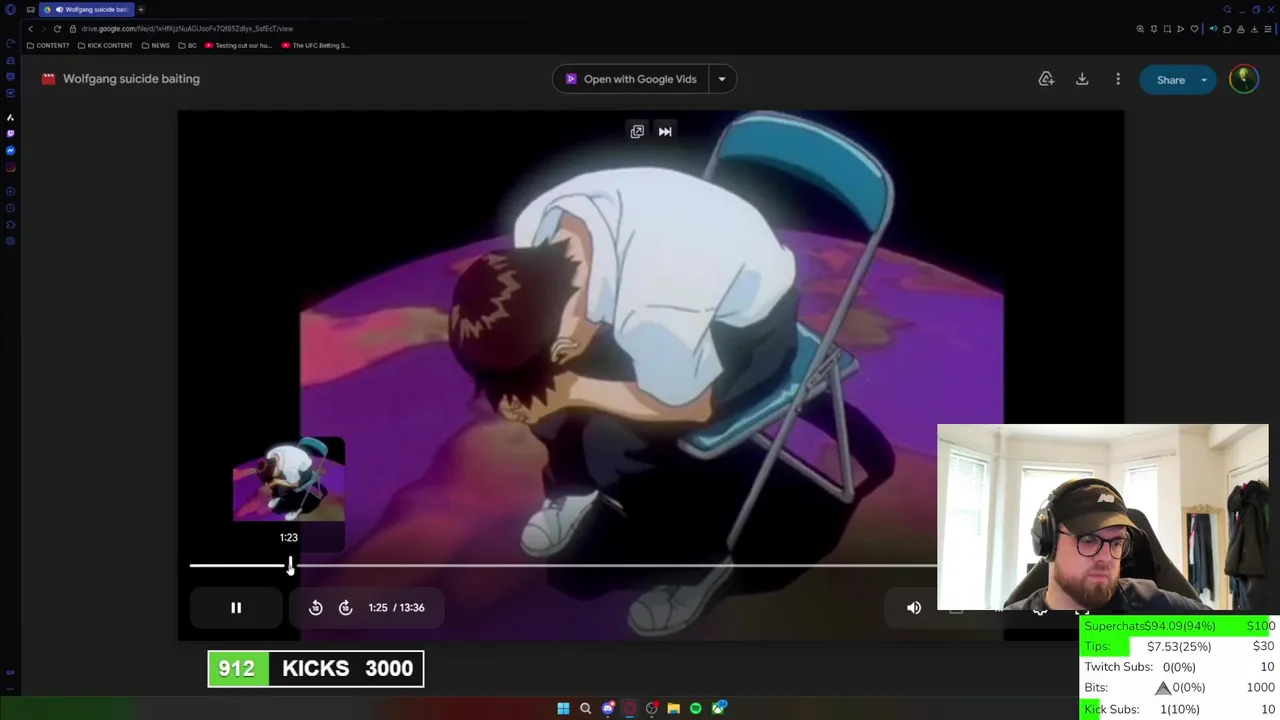1280x720 pixels.
Task: Open Spotify from the taskbar
Action: coord(695,708)
